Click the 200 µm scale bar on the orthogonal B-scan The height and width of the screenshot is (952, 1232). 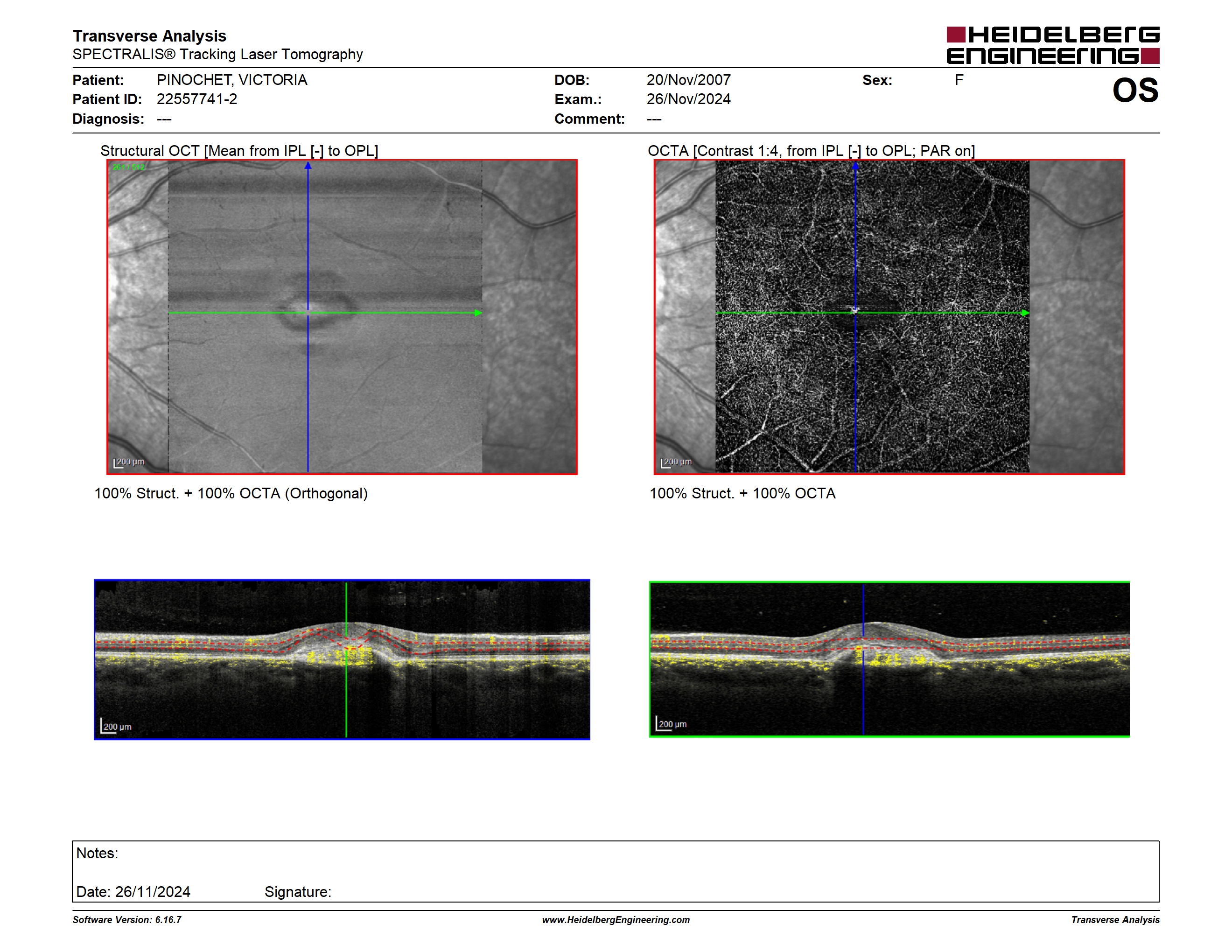click(x=116, y=727)
